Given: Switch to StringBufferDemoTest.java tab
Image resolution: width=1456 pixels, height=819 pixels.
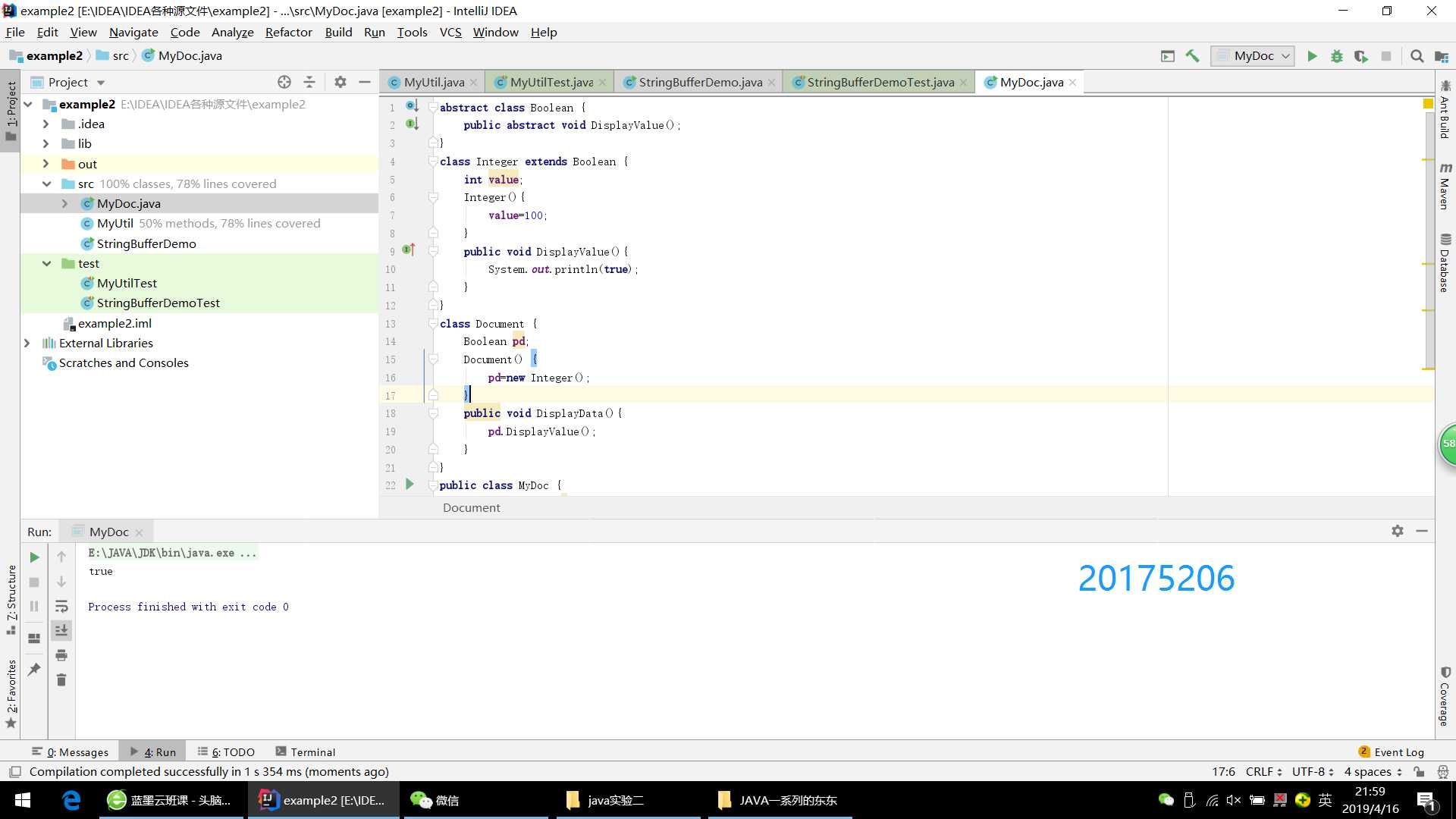Looking at the screenshot, I should [880, 82].
